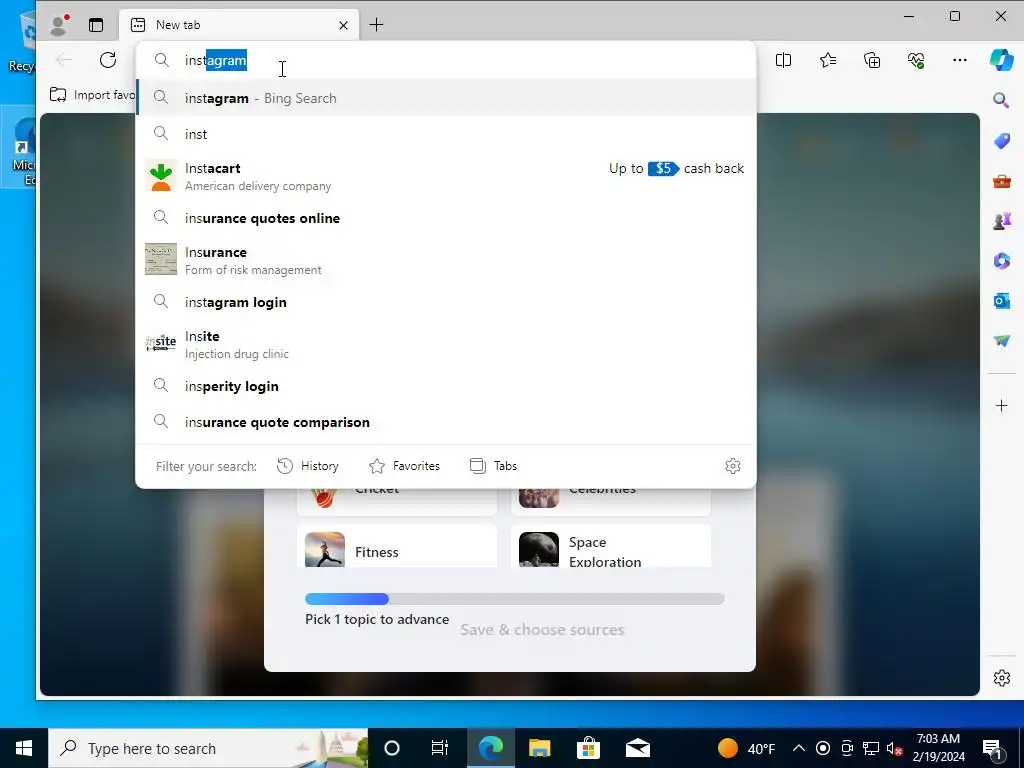Open address bar suggestion settings gear
Screen dimensions: 1024x768
click(x=733, y=466)
